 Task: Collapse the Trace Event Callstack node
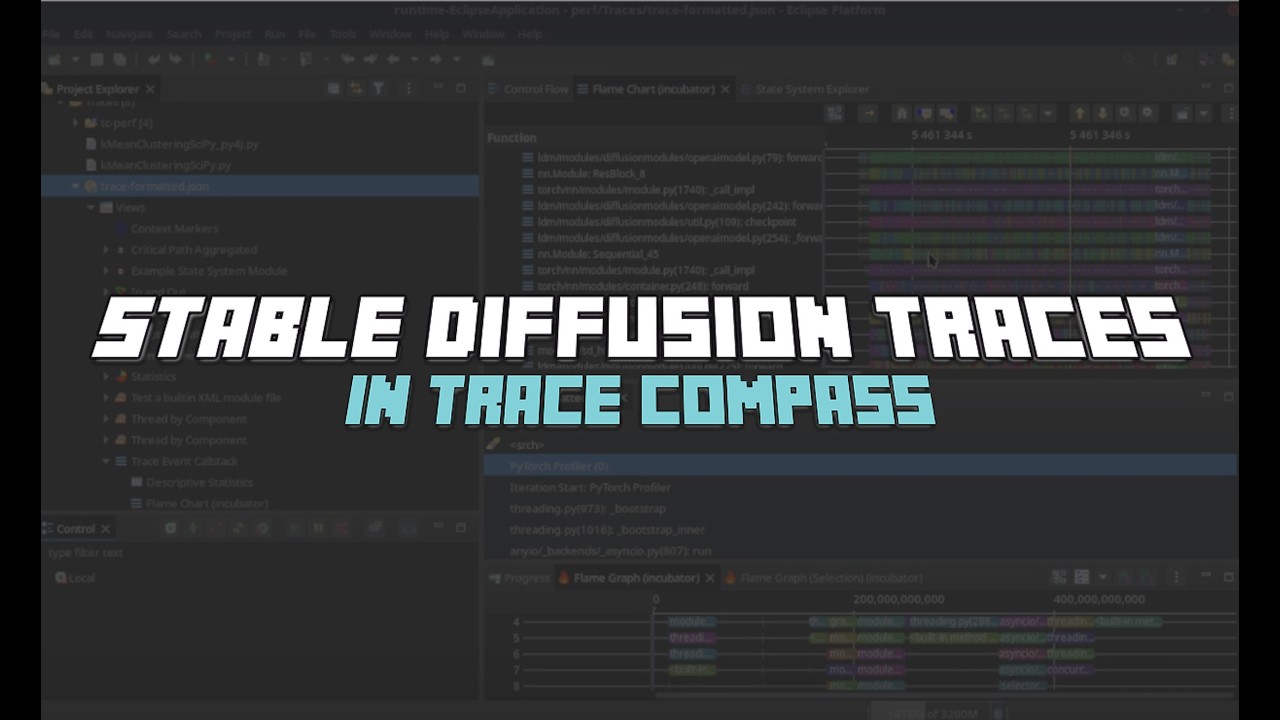106,461
